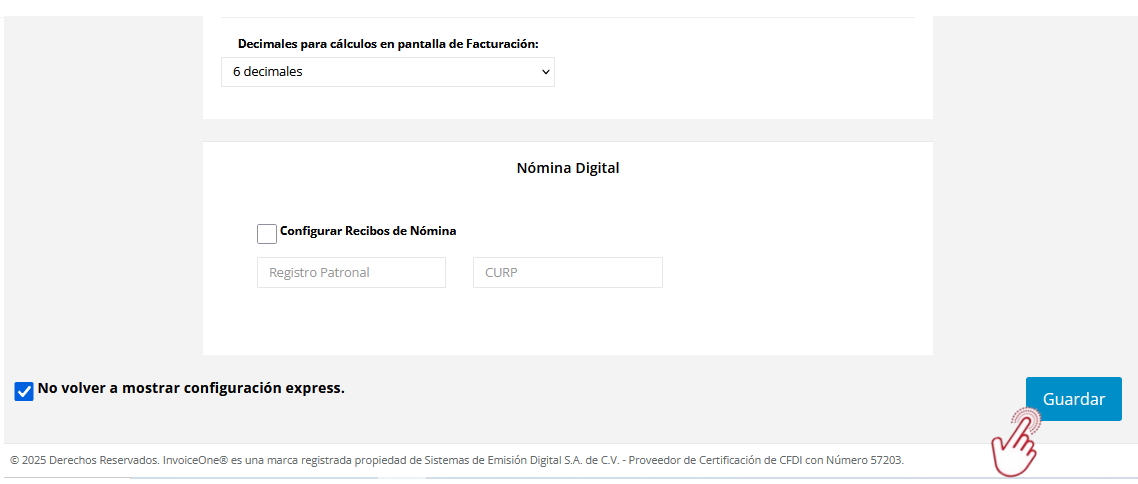
Task: Click the "Facturación:" word in decimals label
Action: pos(503,44)
